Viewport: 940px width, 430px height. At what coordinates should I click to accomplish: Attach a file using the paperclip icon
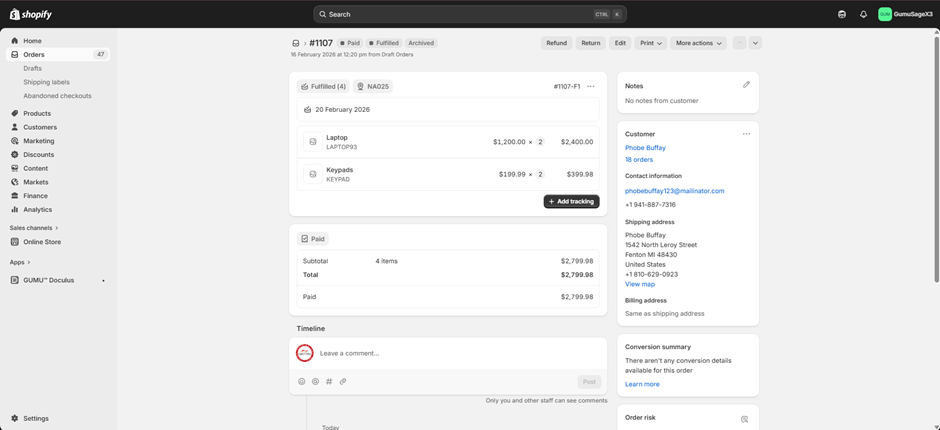pyautogui.click(x=343, y=381)
